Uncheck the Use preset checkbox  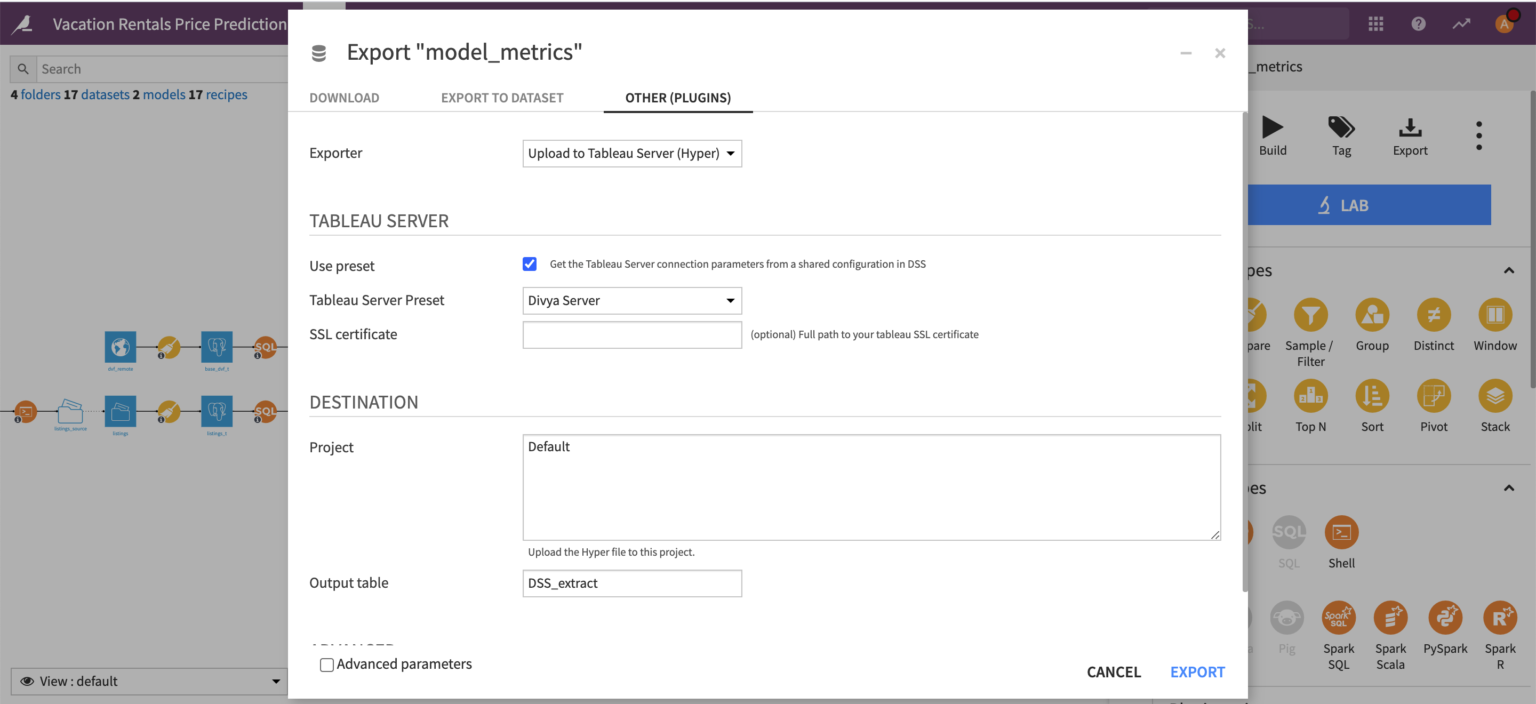tap(529, 263)
